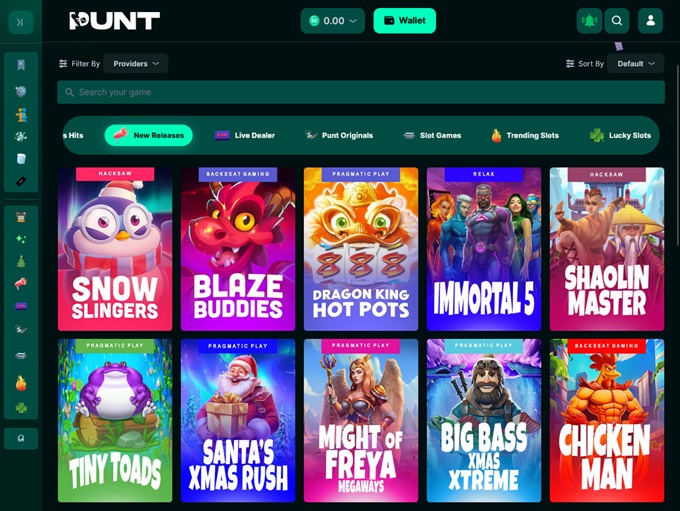This screenshot has width=680, height=511.
Task: Click the search magnifier icon in header
Action: [x=617, y=20]
